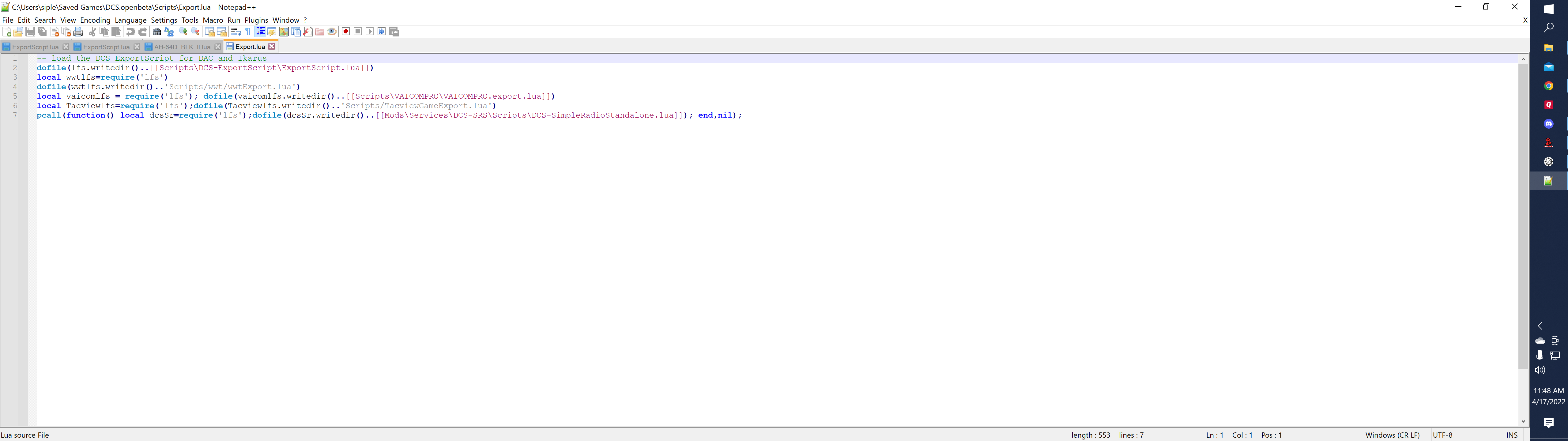Open the Settings menu
The height and width of the screenshot is (441, 1568).
(164, 20)
